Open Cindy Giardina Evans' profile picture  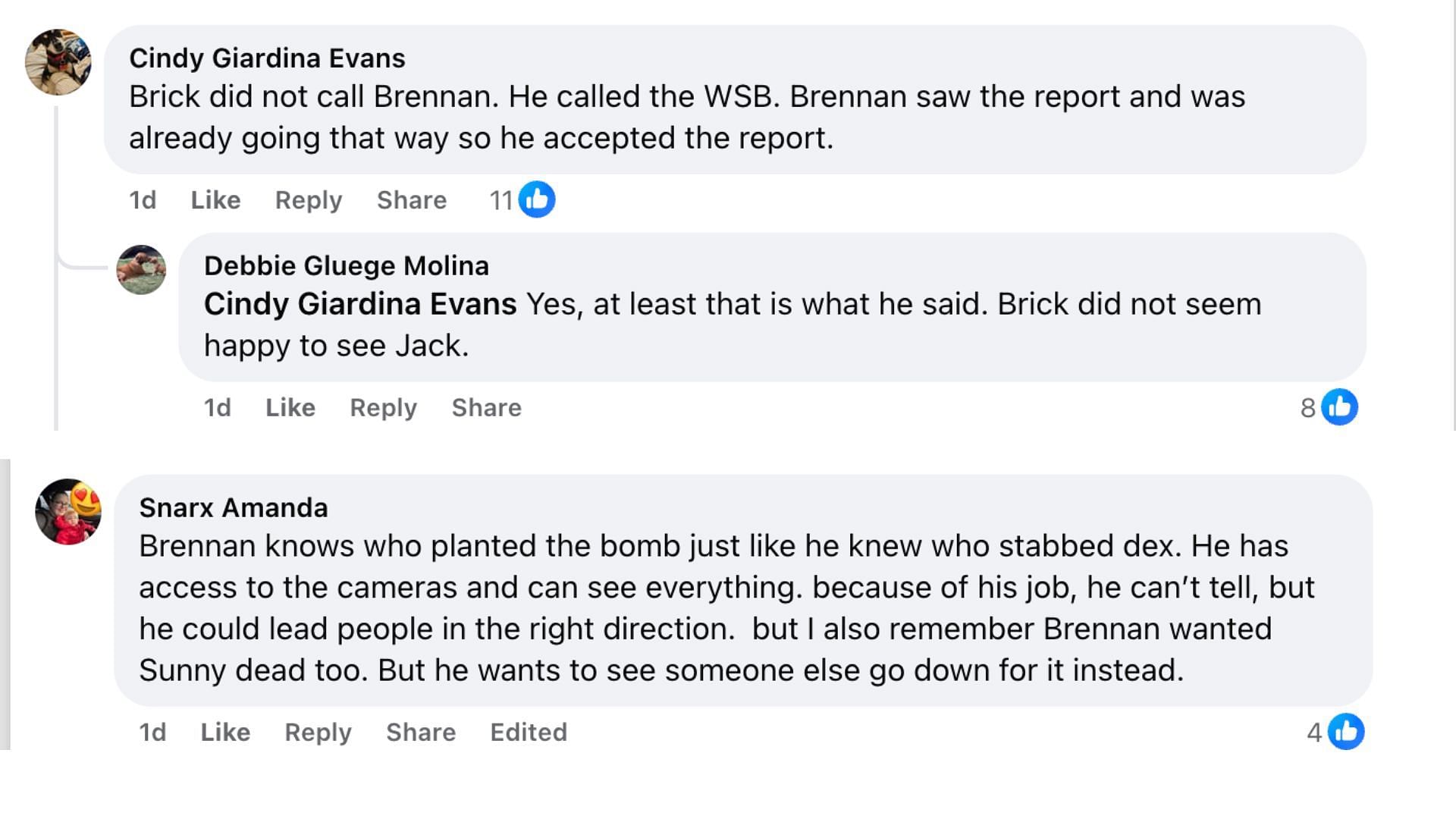[58, 62]
